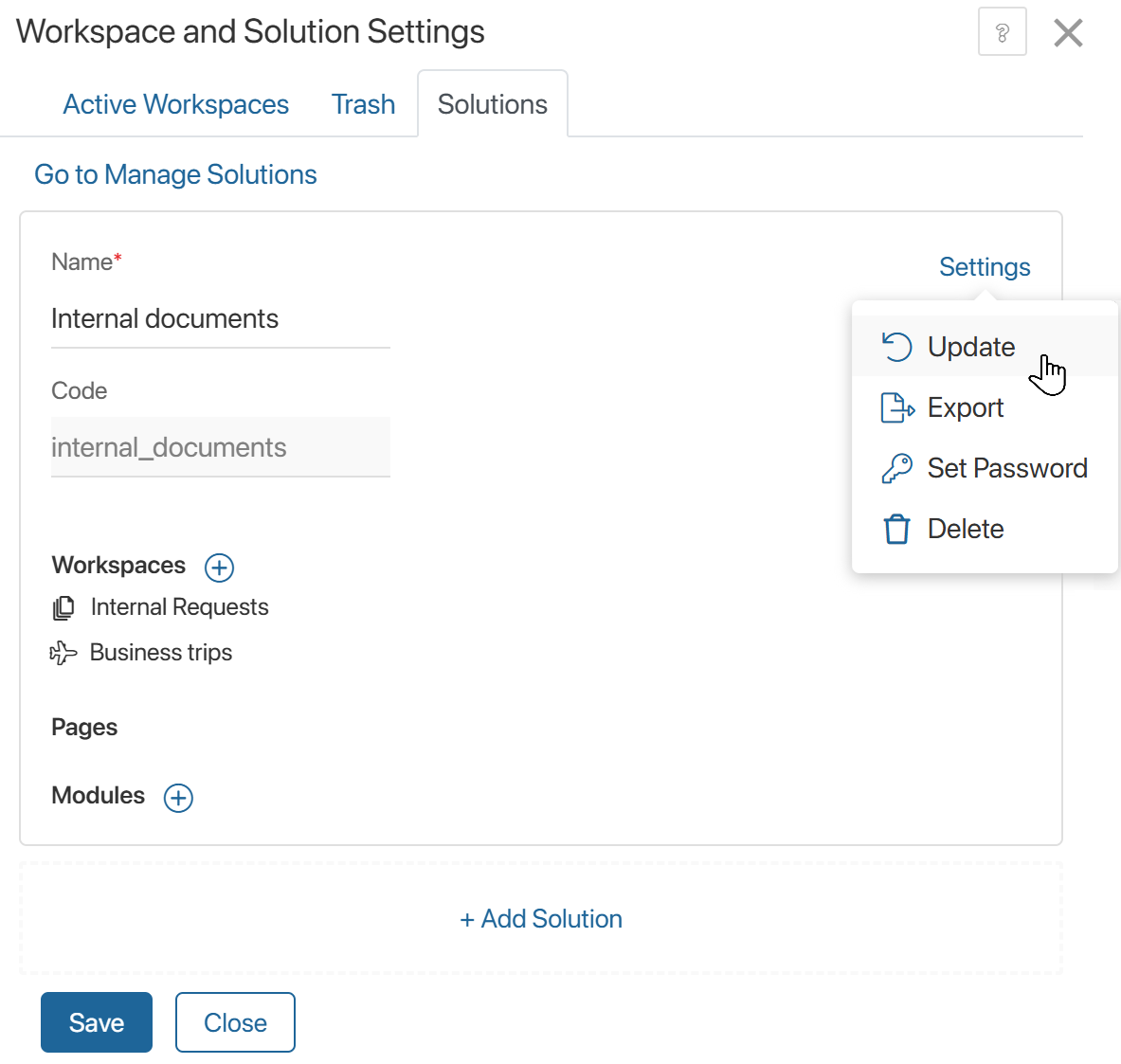Select Set Password in the dropdown menu
The image size is (1121, 1064).
1006,468
